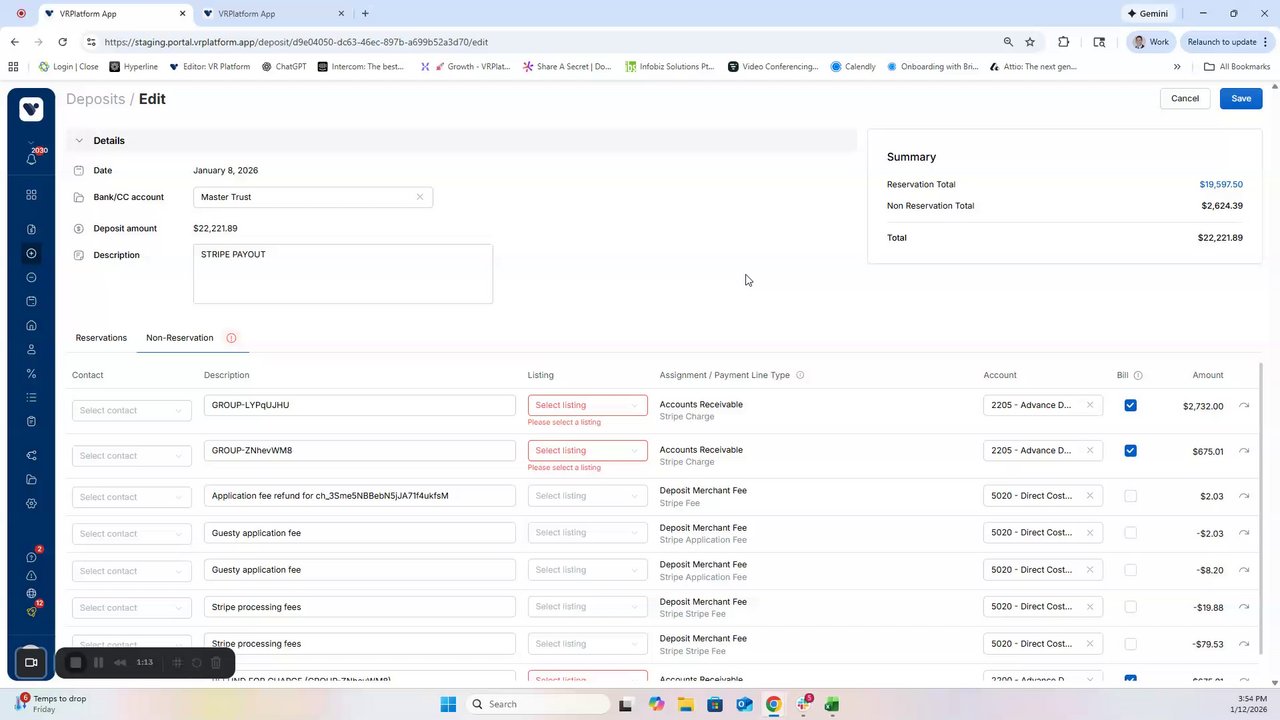
Task: Expand the hidden bookmarks chevron
Action: pyautogui.click(x=1177, y=67)
